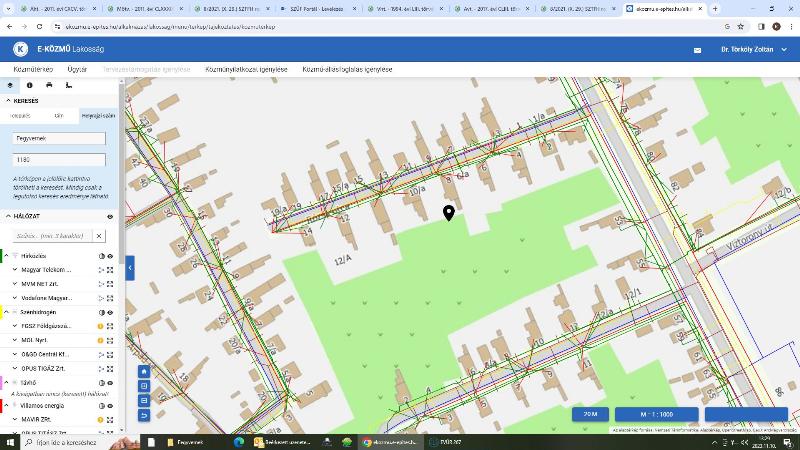This screenshot has width=800, height=450.
Task: Adjust opacity icon of Hírközlés layer group
Action: pos(102,256)
